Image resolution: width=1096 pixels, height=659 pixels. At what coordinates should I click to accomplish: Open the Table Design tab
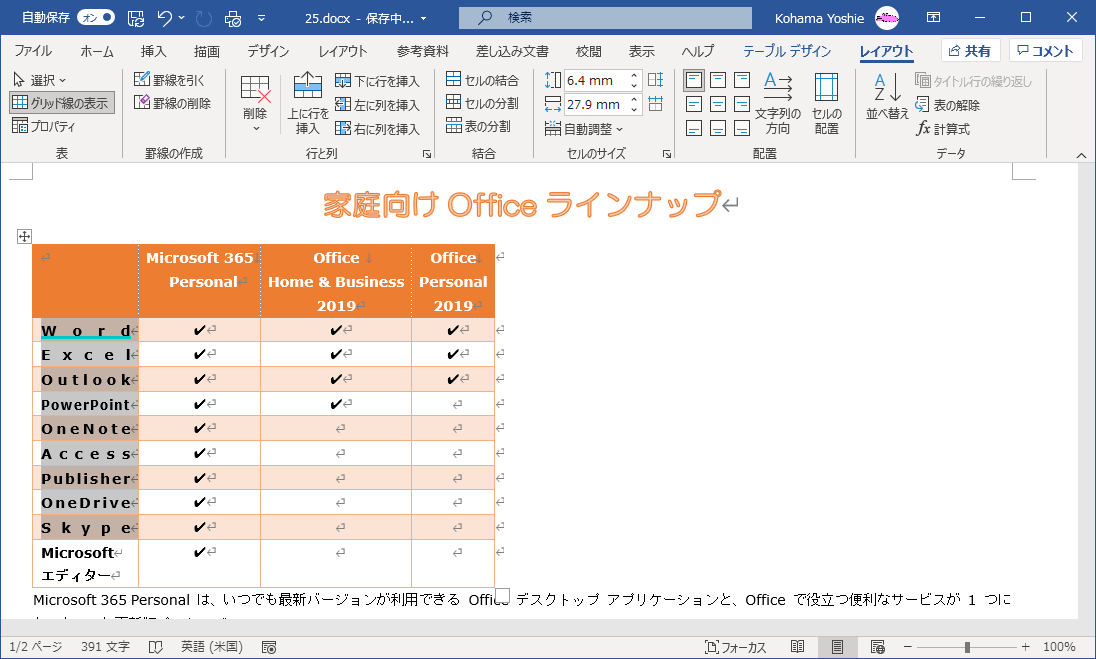786,51
